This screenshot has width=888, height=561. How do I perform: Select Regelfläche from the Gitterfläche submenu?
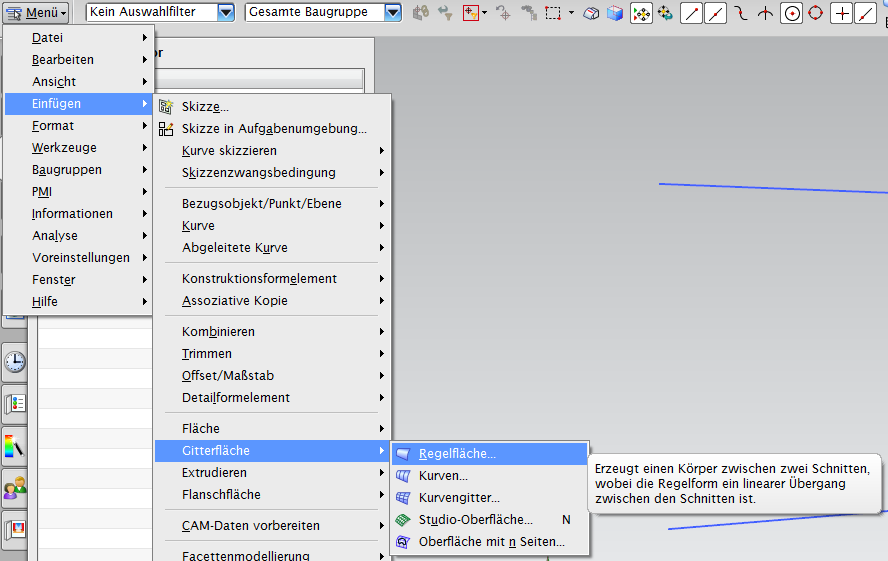(x=457, y=454)
